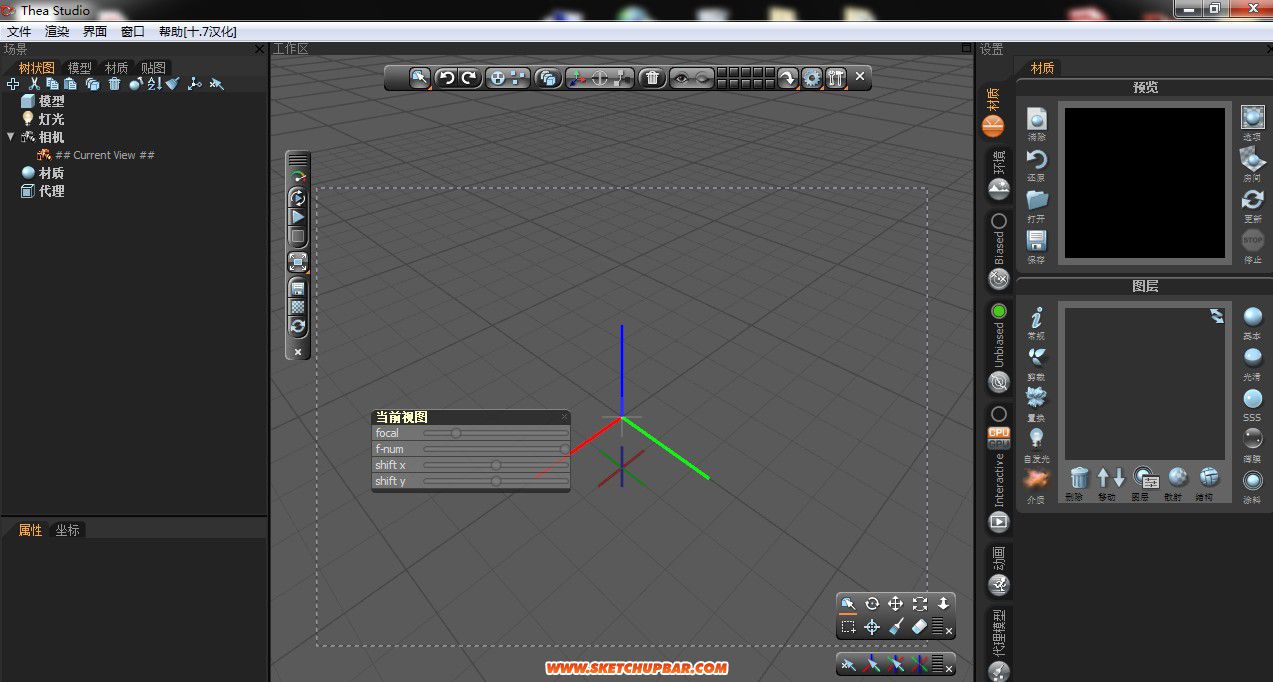Collapse the 相机 camera tree node
Image resolution: width=1273 pixels, height=682 pixels.
(x=10, y=137)
